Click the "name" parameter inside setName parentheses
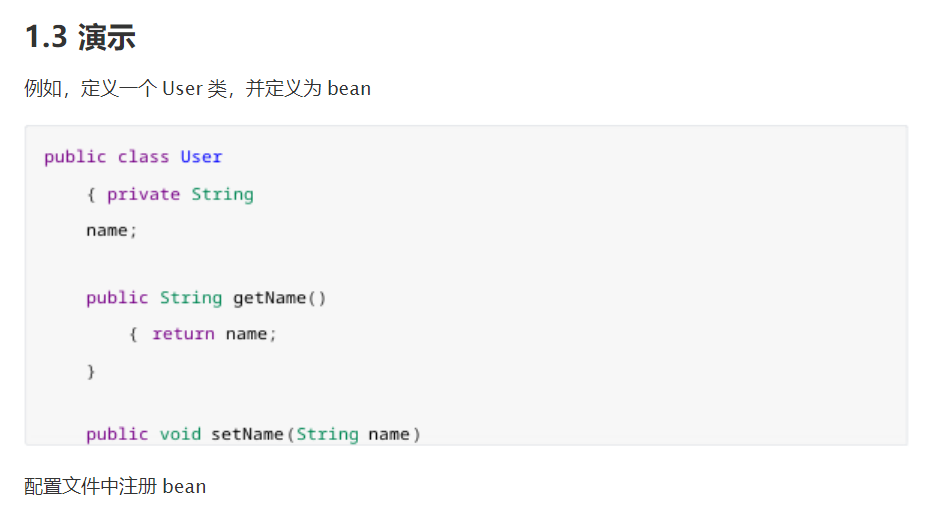The height and width of the screenshot is (507, 931). click(389, 434)
